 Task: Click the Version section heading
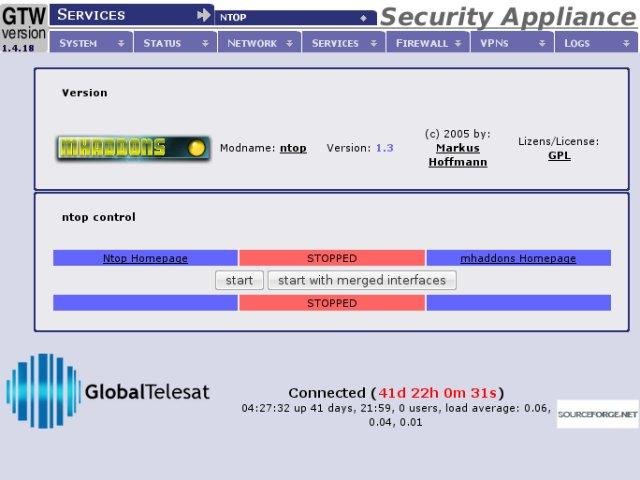[x=84, y=93]
